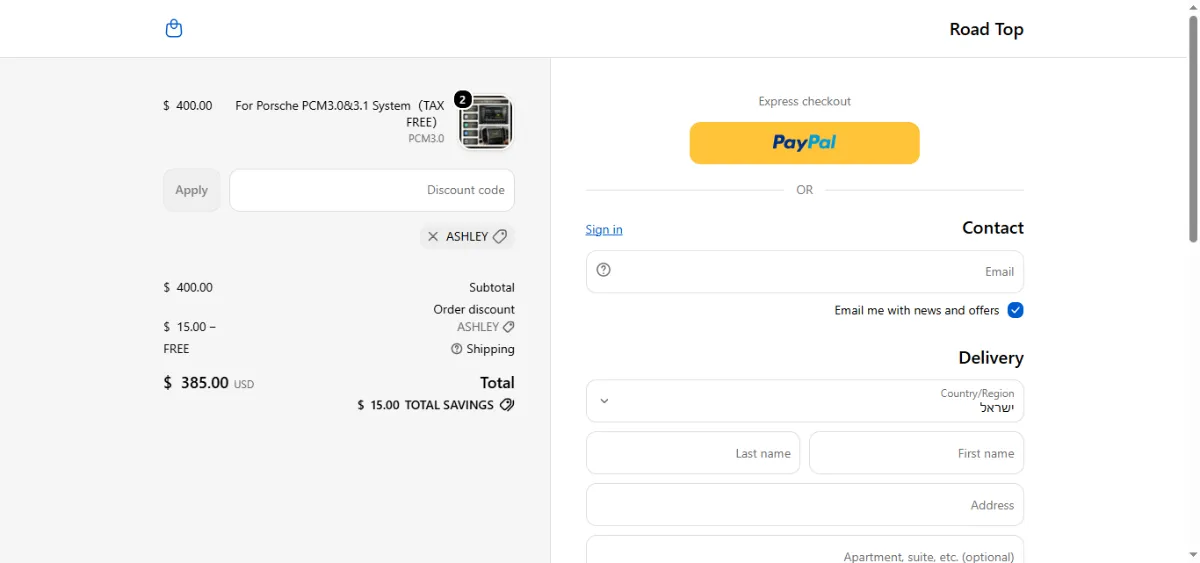Open the Porsche PCM3.0 product thumbnail
This screenshot has height=563, width=1200.
point(486,122)
